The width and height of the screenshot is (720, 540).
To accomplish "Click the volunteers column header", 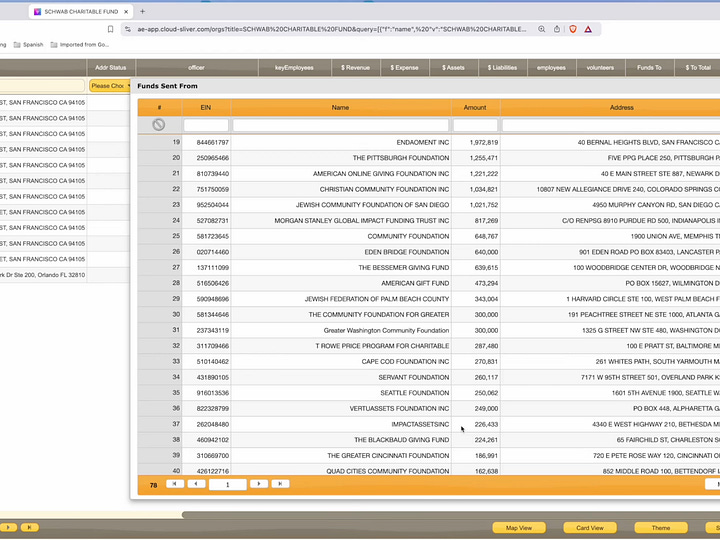I will tap(600, 68).
